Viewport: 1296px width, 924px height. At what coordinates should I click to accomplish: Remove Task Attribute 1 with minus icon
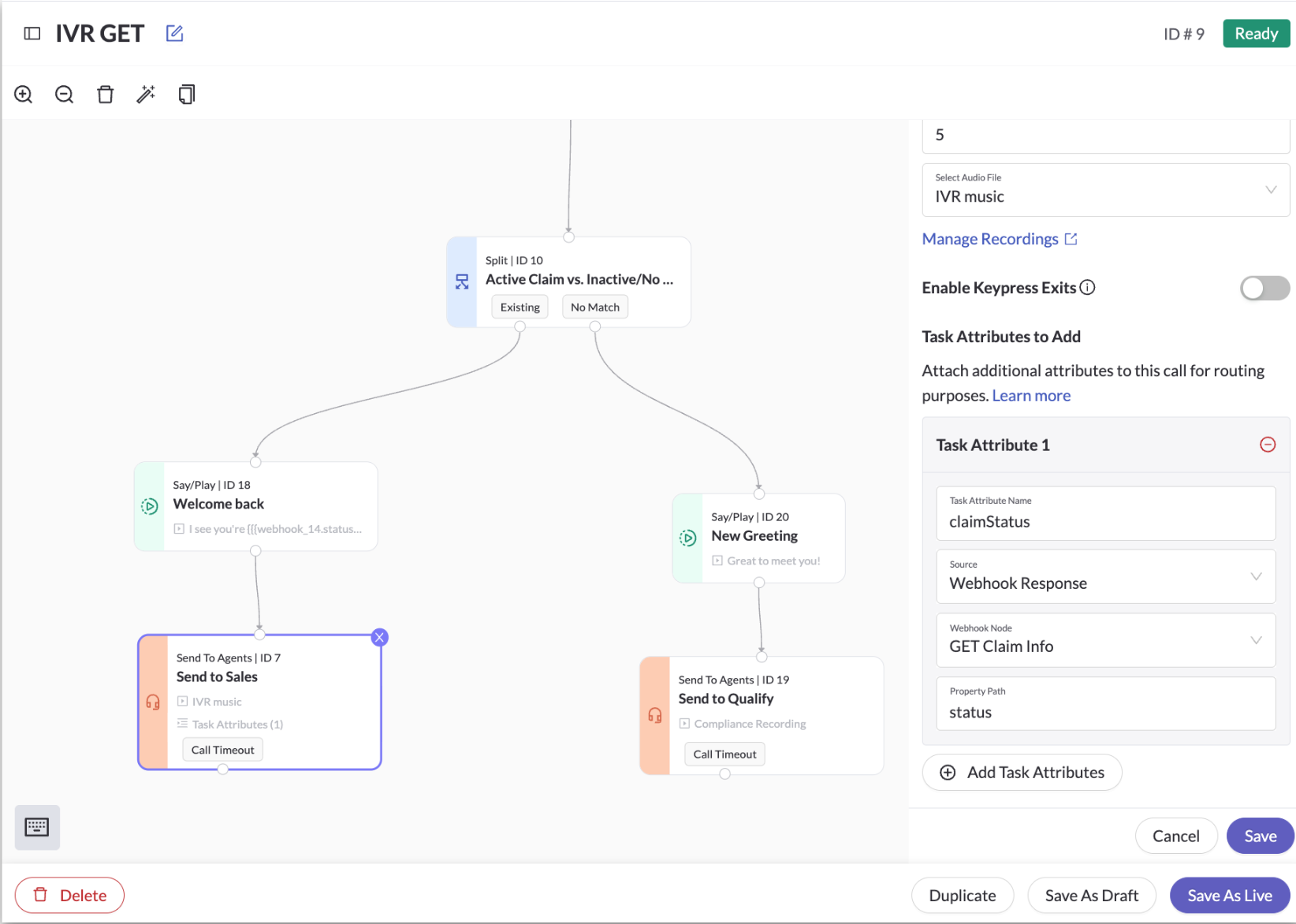1268,445
